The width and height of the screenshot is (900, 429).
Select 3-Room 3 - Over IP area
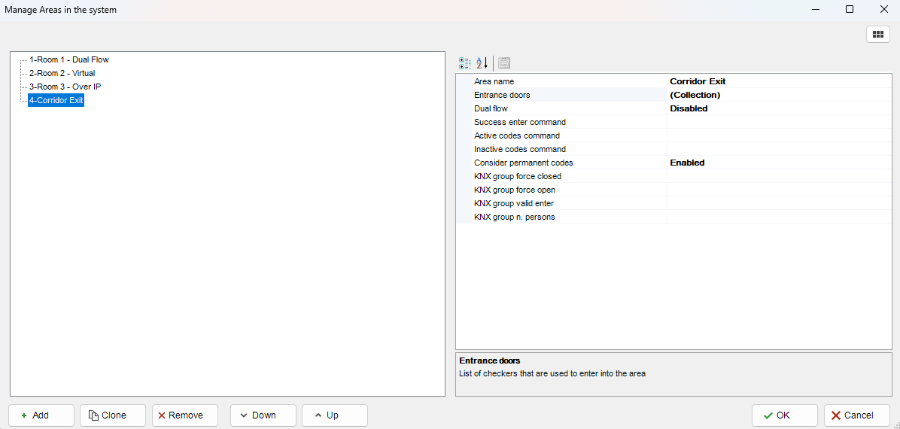click(x=65, y=87)
